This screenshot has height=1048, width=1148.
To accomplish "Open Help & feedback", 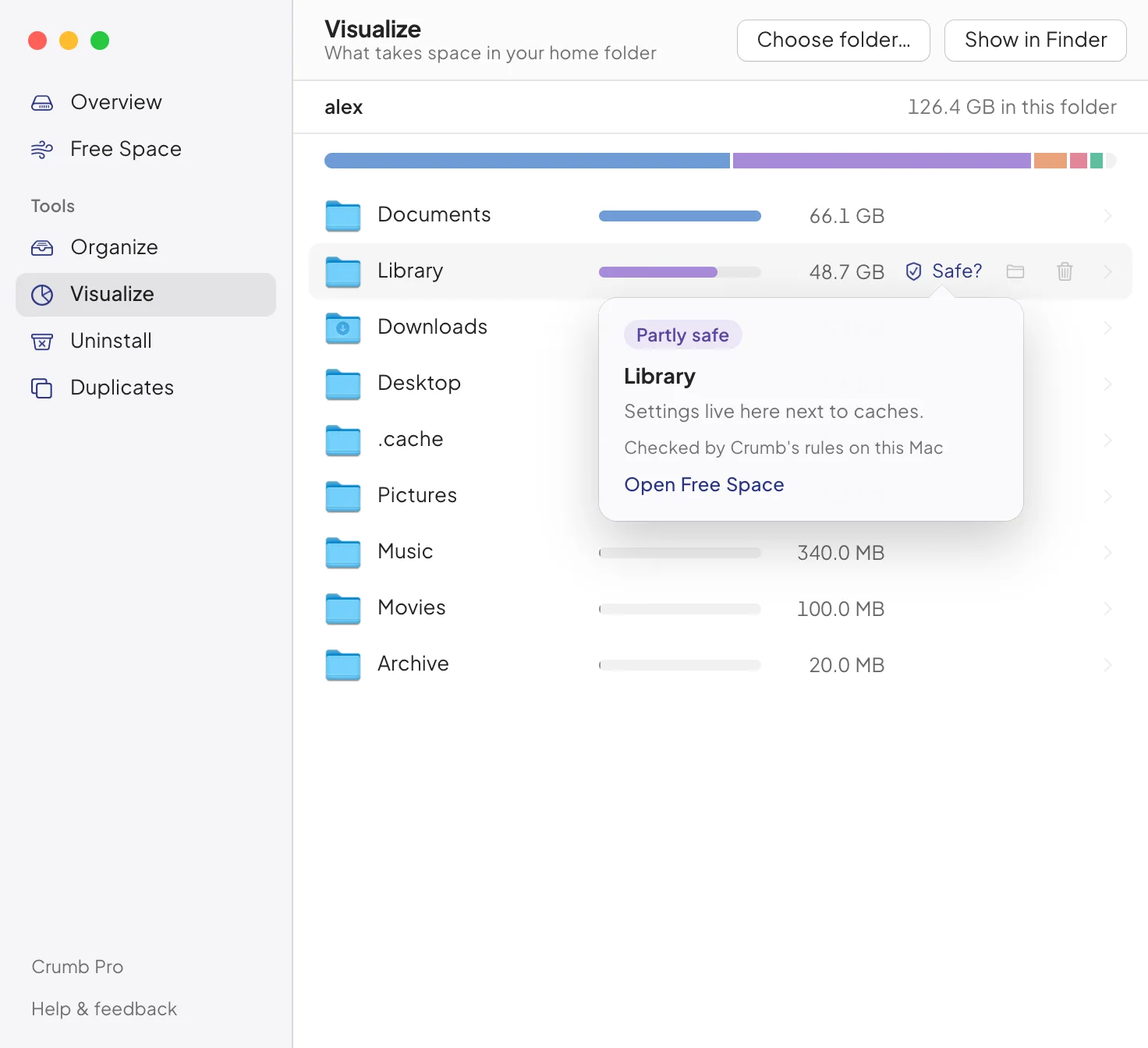I will (105, 1009).
